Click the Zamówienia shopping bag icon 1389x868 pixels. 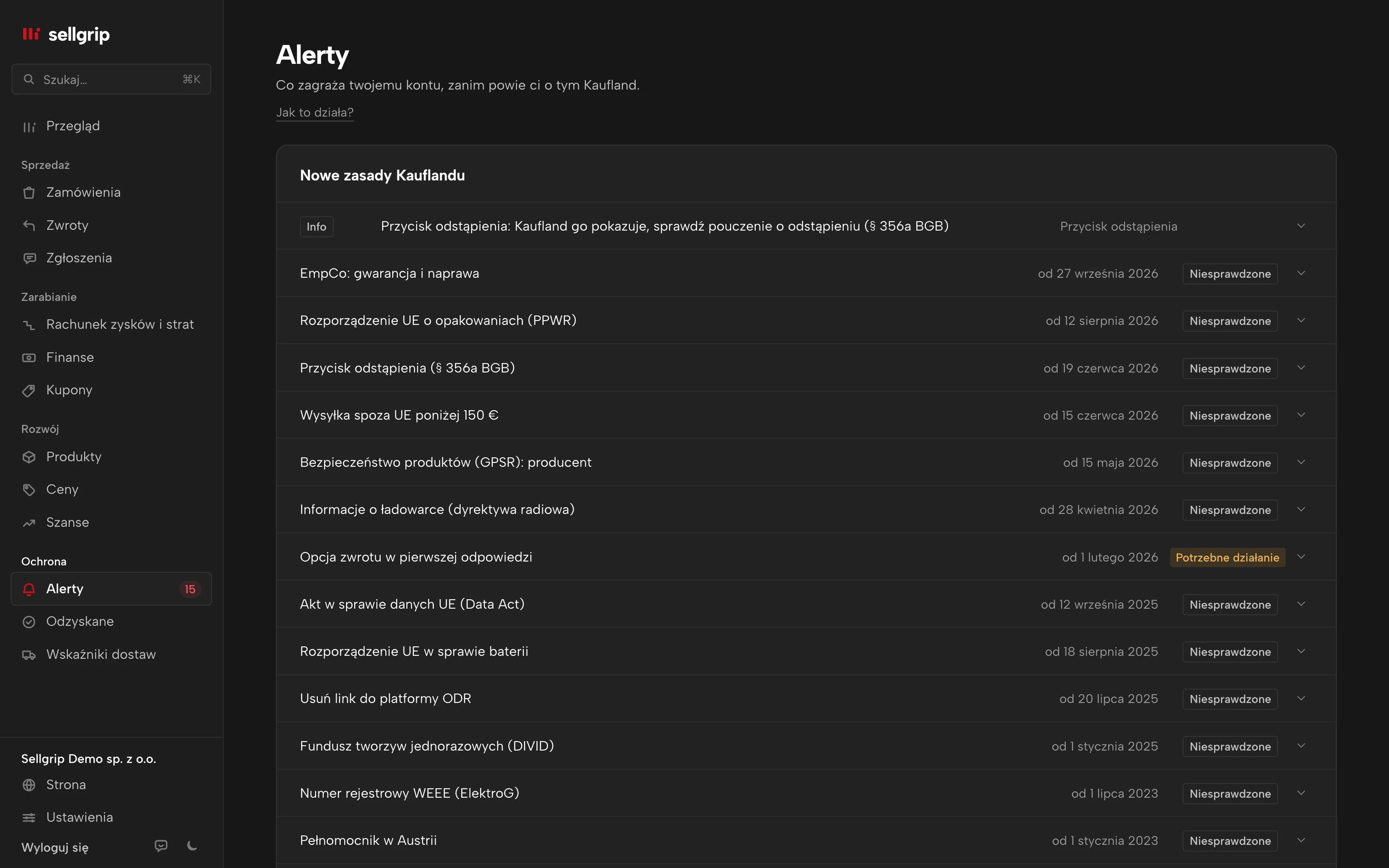pos(29,193)
